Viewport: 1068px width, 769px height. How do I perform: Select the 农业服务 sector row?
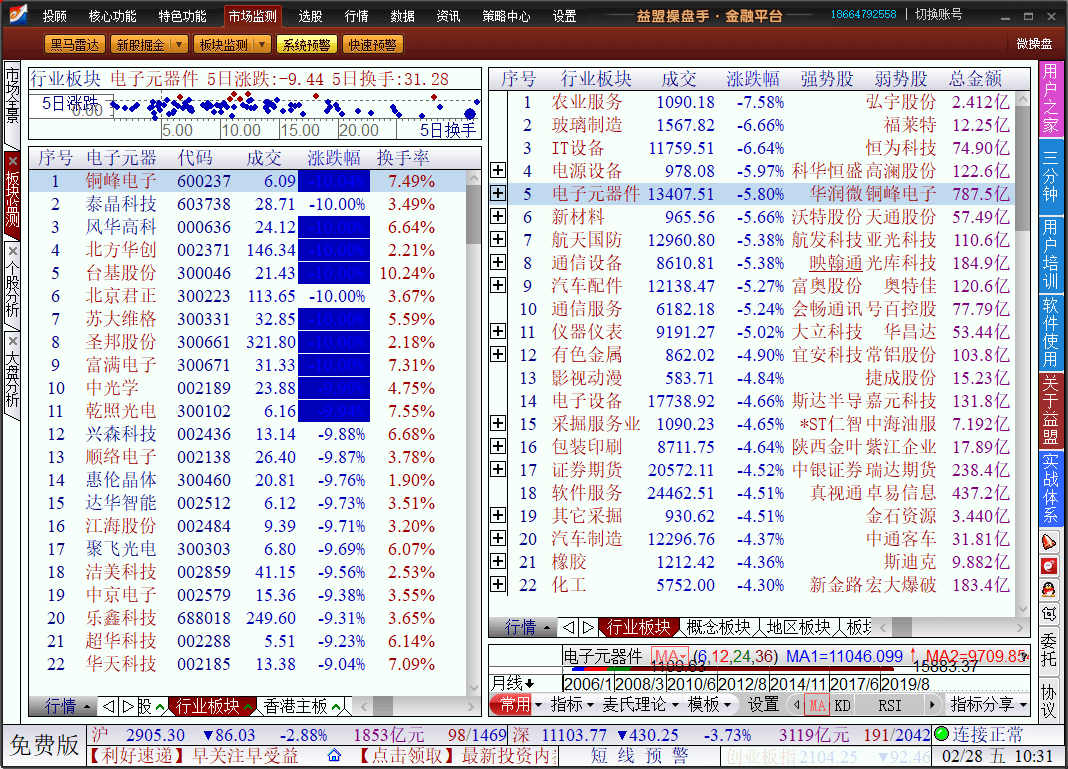point(751,102)
